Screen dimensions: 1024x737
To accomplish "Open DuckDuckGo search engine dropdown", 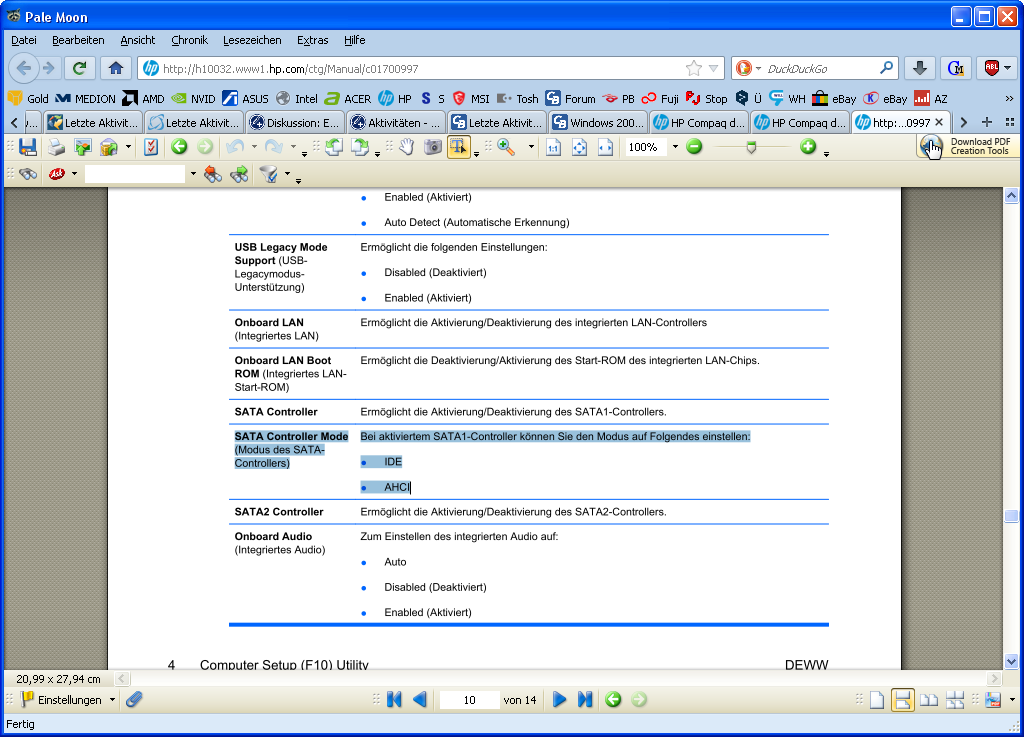I will click(758, 69).
